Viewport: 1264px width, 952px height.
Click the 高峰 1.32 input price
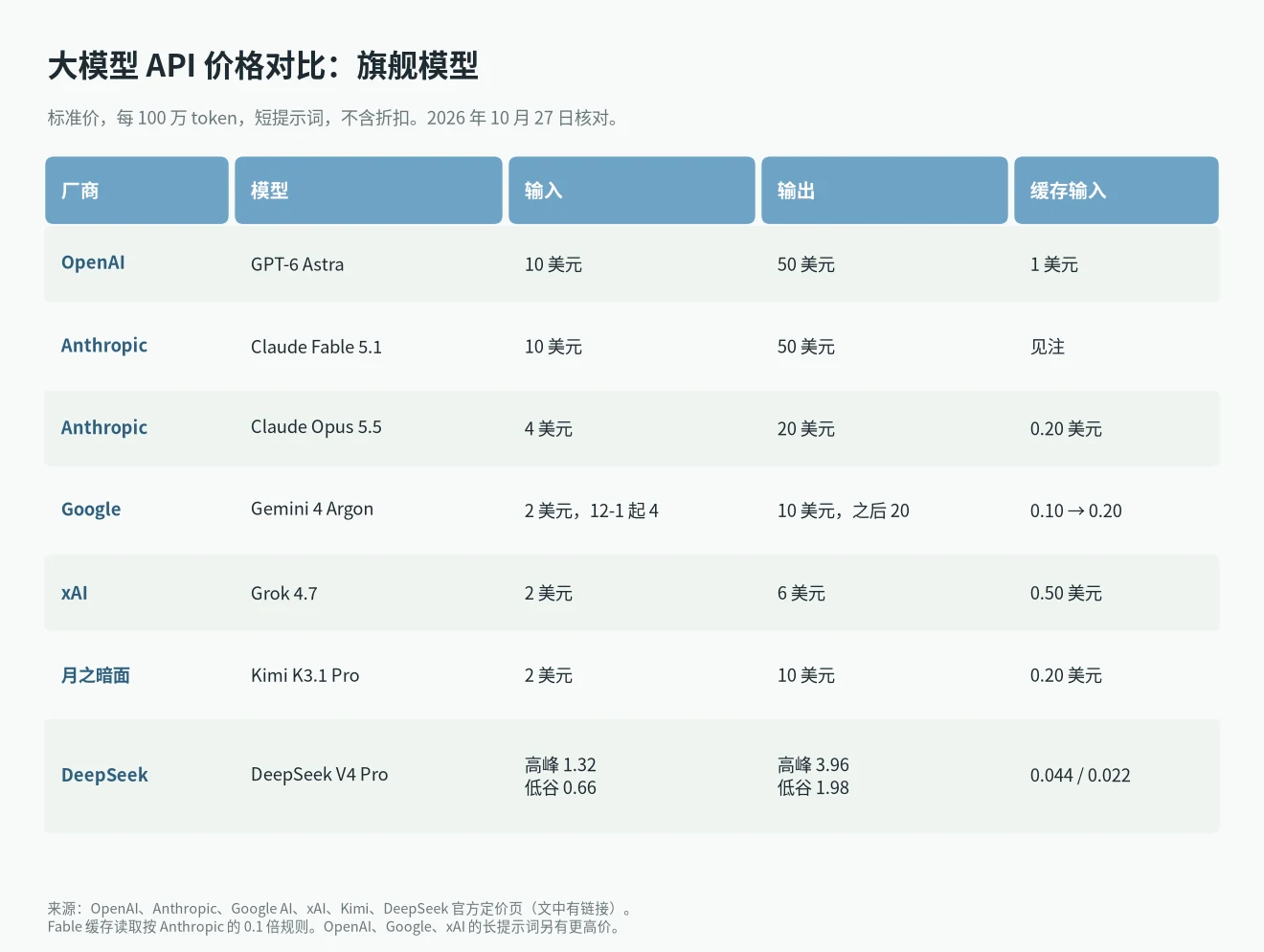pyautogui.click(x=560, y=764)
